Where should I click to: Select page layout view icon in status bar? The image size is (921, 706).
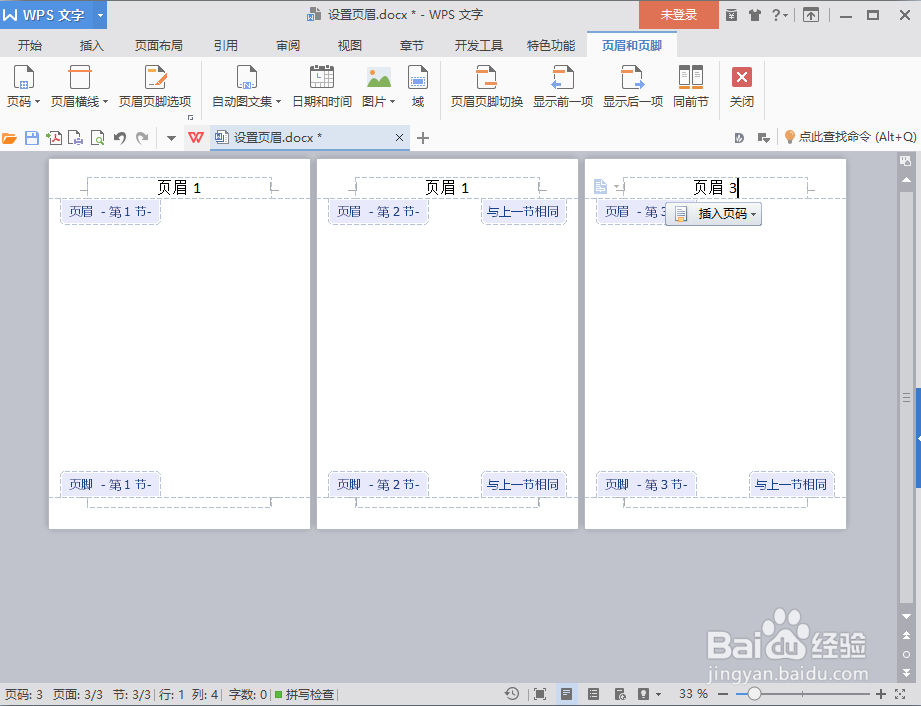(566, 694)
